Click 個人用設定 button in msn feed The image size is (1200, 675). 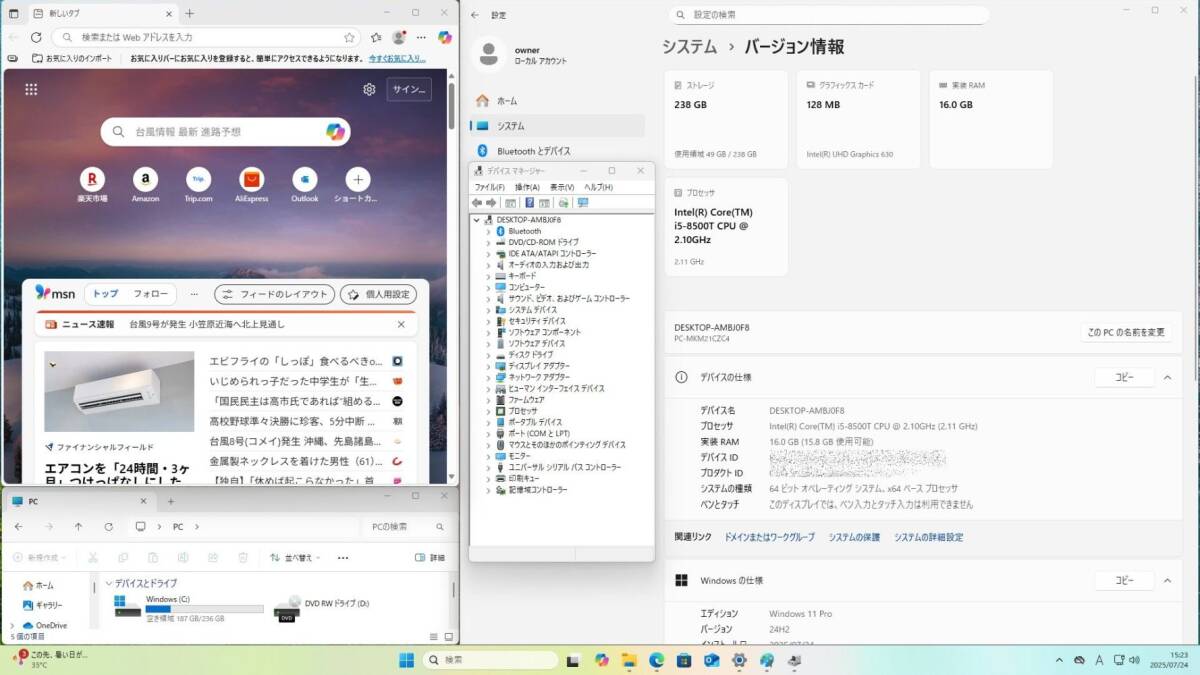point(378,294)
